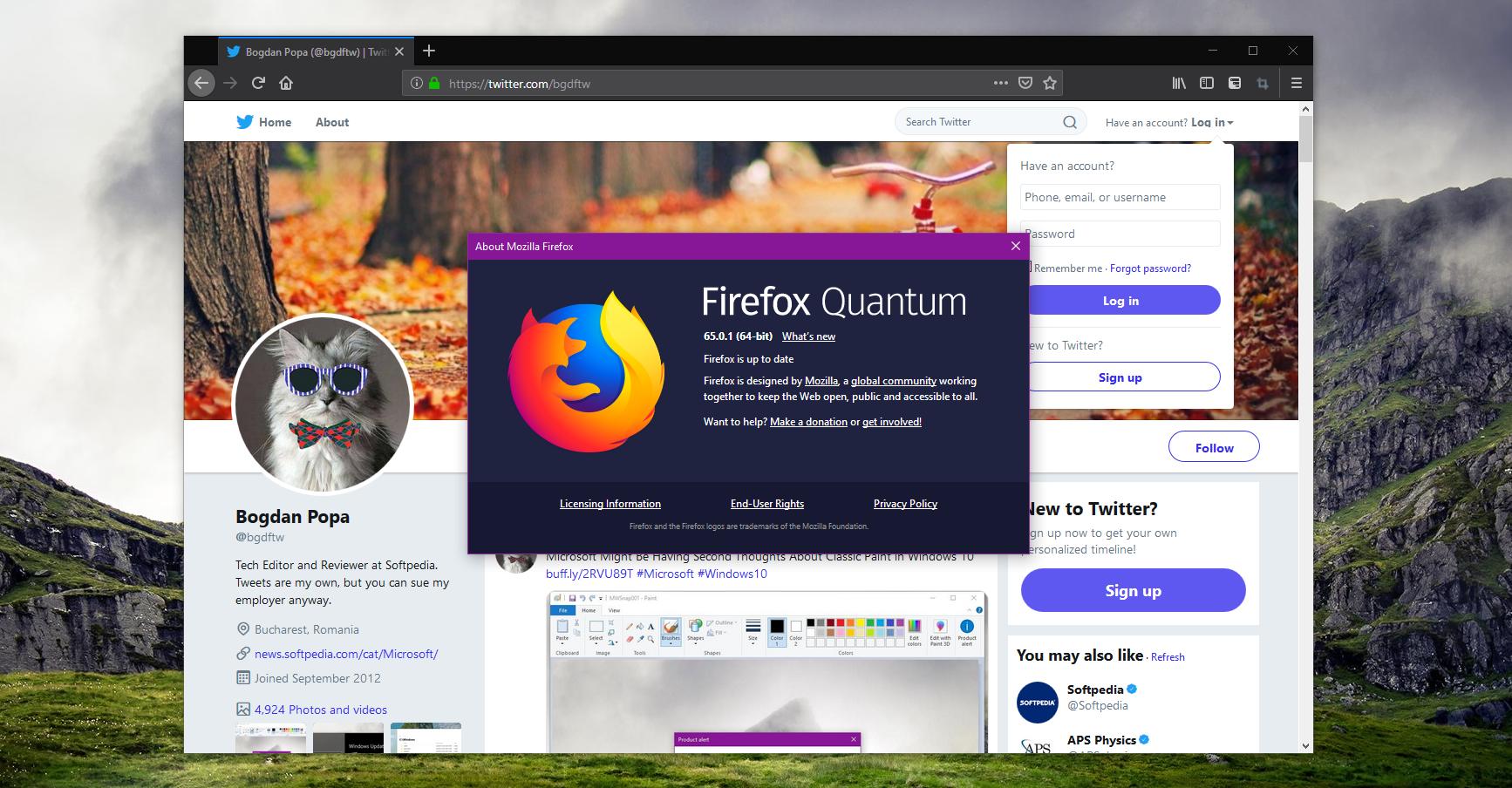The height and width of the screenshot is (788, 1512).
Task: Open the Library toolbar icon
Action: [x=1179, y=83]
